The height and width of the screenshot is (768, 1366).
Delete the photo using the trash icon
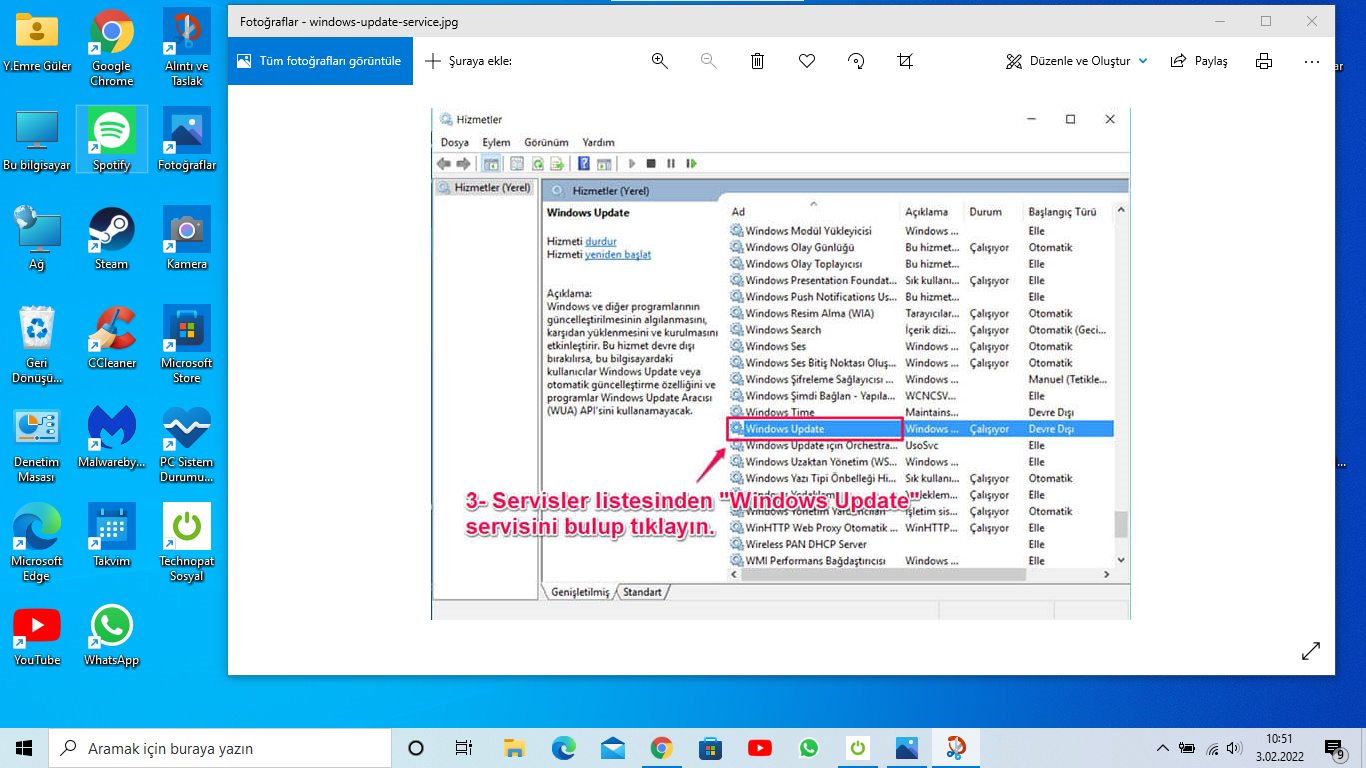click(757, 61)
